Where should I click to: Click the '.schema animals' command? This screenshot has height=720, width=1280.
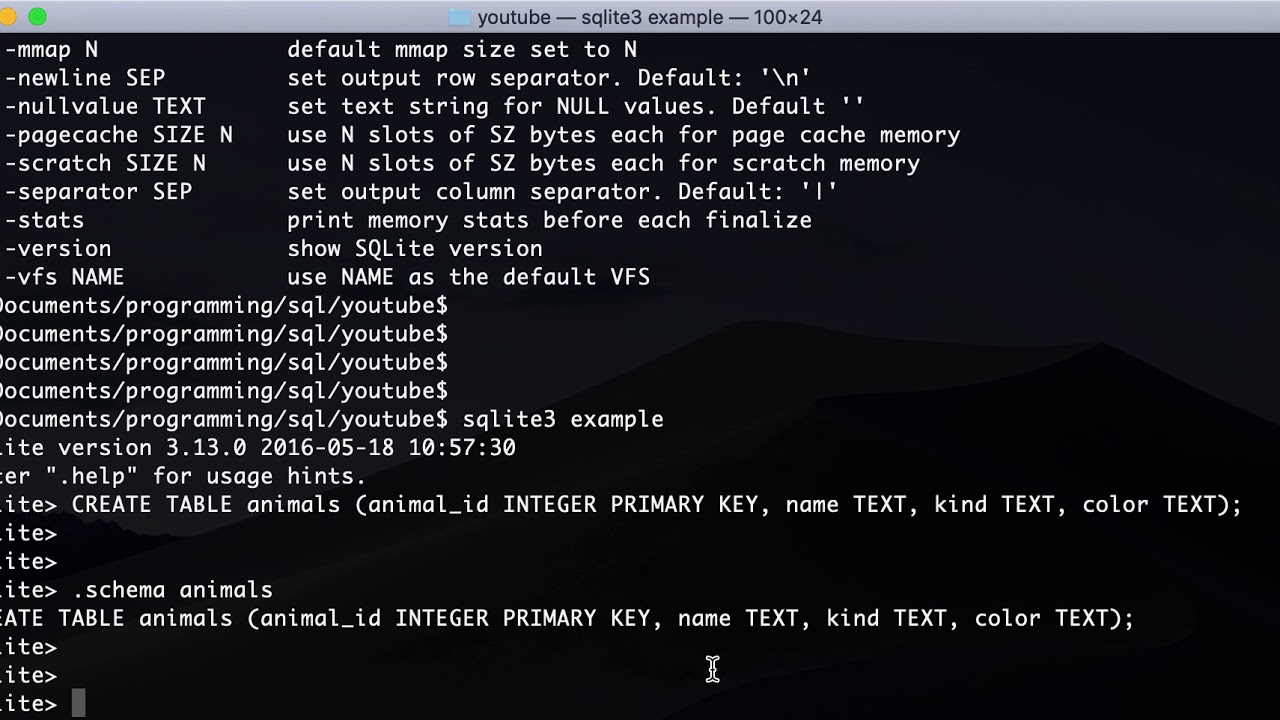click(x=172, y=590)
